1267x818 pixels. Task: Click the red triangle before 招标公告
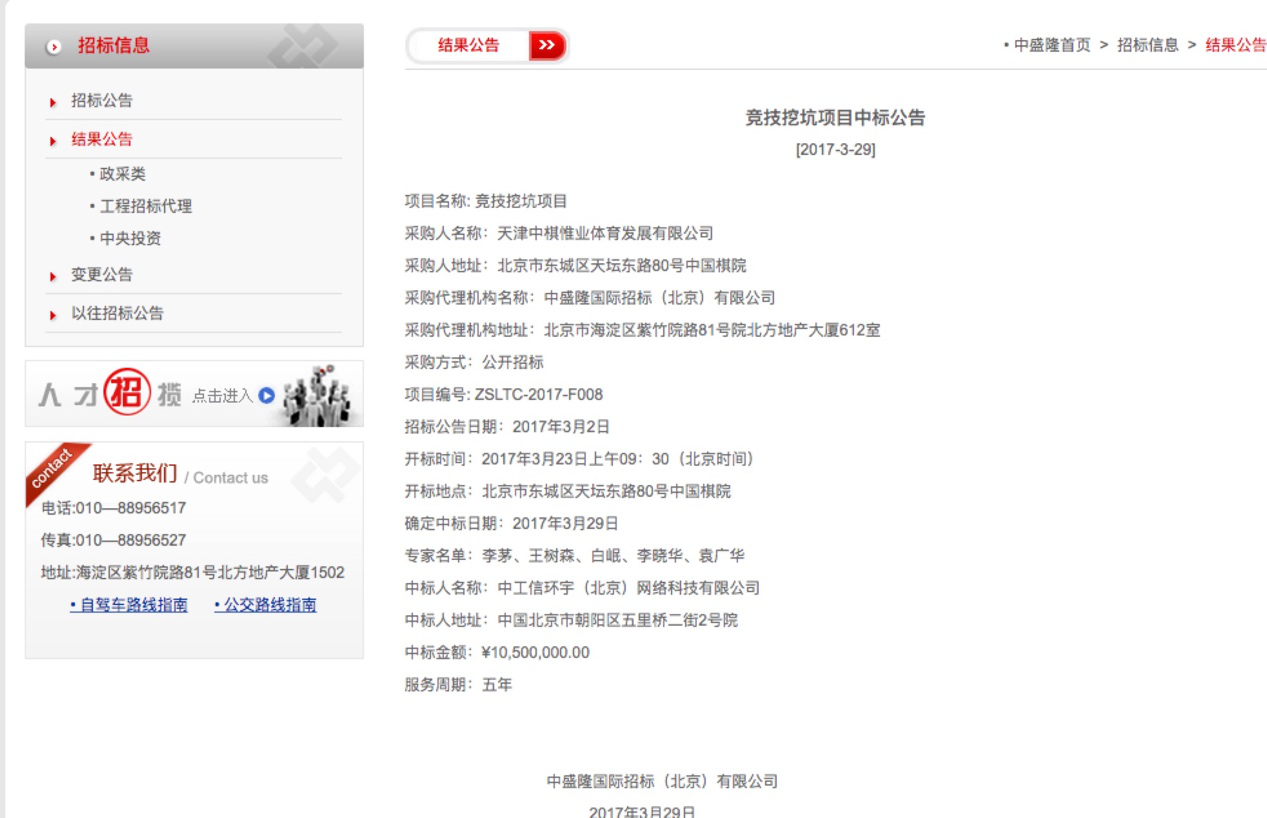(x=53, y=102)
